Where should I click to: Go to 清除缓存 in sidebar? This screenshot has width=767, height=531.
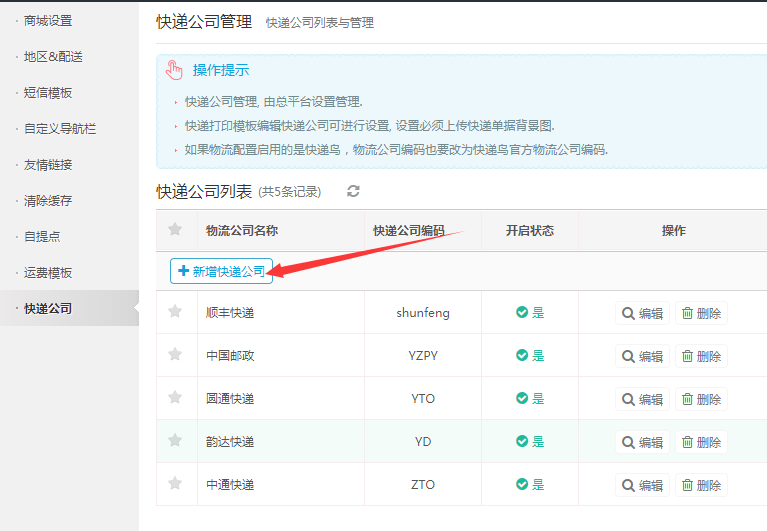coord(48,201)
